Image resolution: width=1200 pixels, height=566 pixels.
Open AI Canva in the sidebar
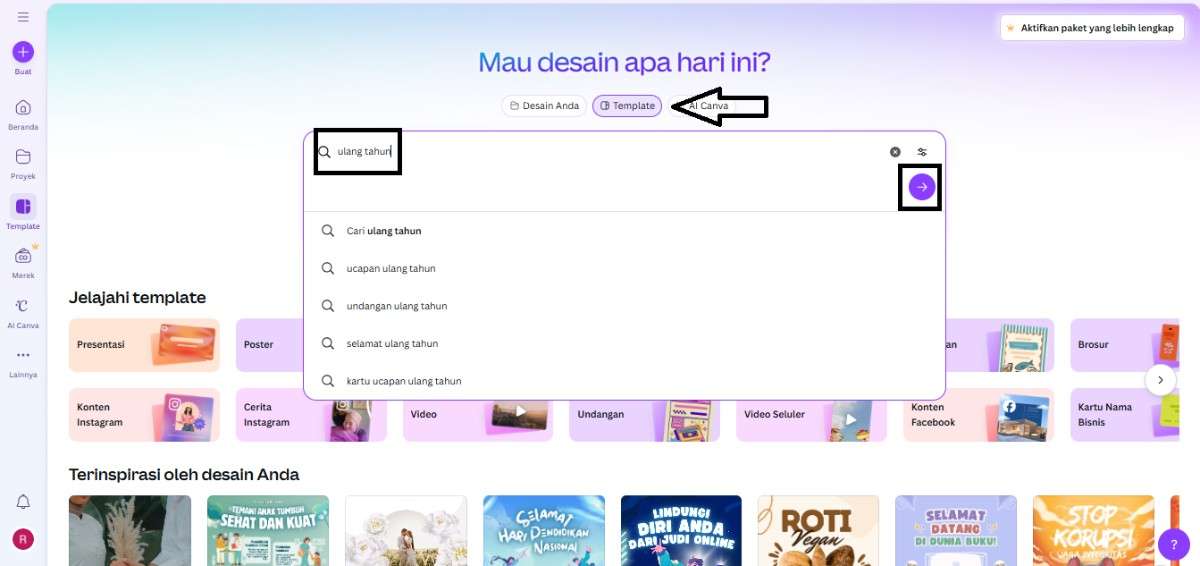tap(23, 311)
